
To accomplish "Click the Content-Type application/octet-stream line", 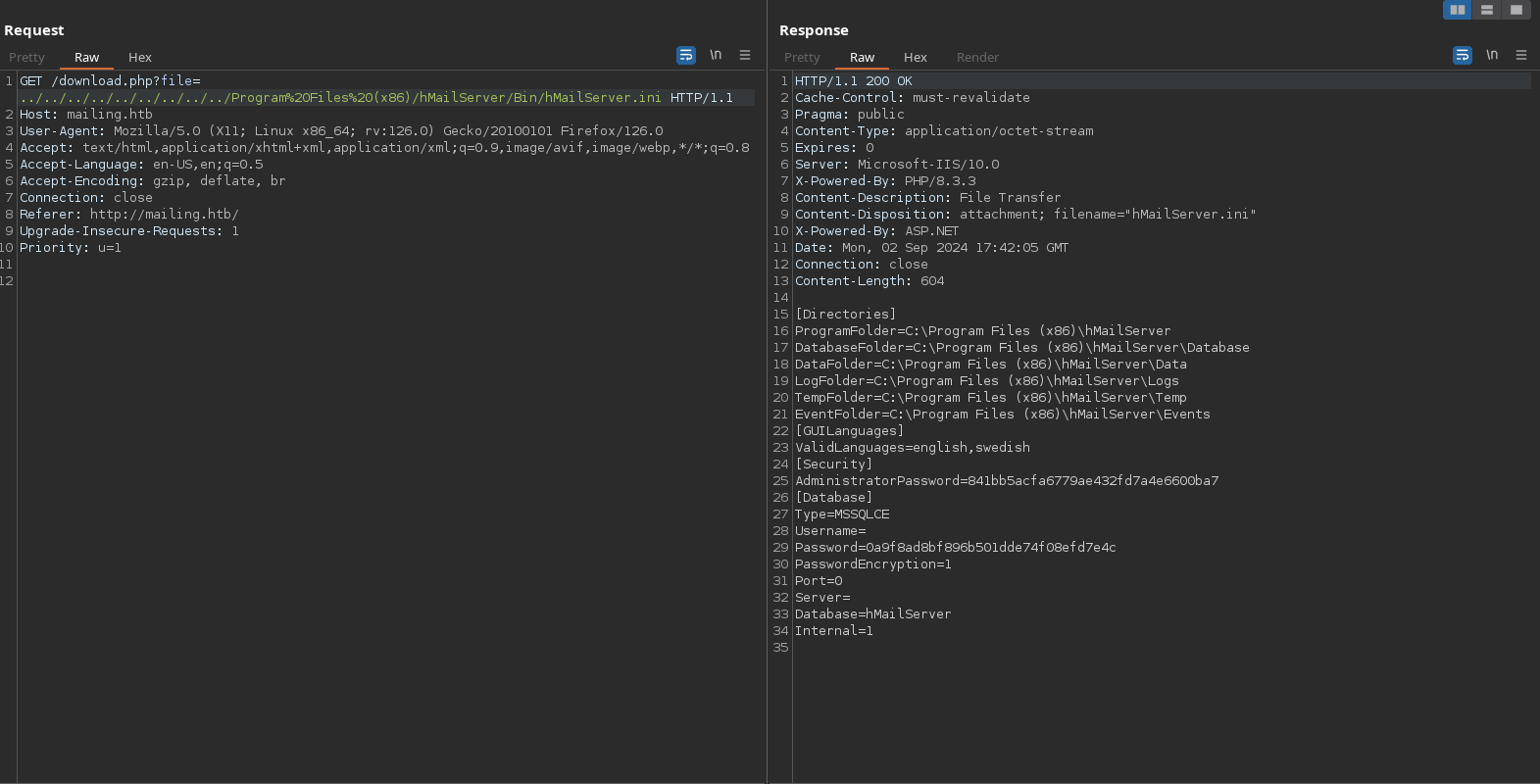I will (944, 131).
